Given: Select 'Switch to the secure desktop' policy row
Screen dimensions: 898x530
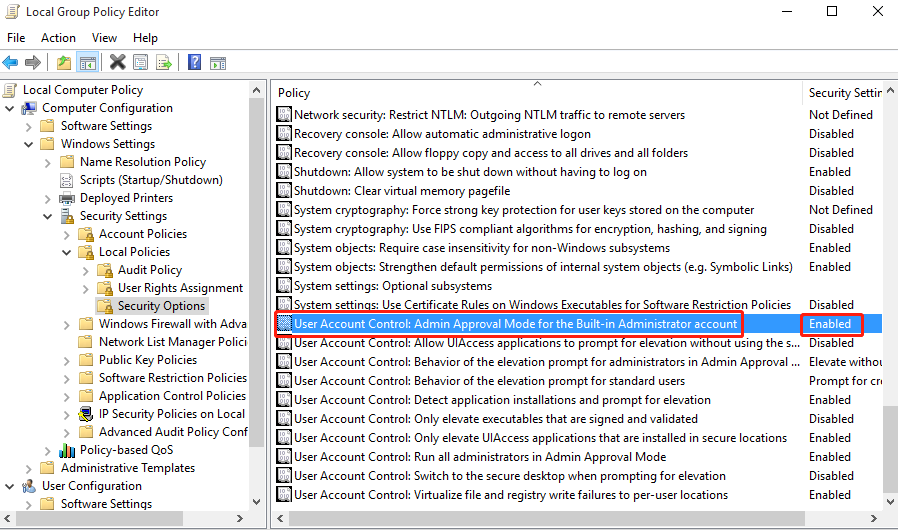Looking at the screenshot, I should coord(510,476).
